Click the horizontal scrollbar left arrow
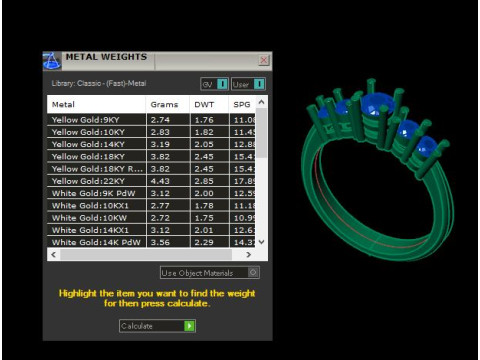This screenshot has width=480, height=360. point(54,255)
